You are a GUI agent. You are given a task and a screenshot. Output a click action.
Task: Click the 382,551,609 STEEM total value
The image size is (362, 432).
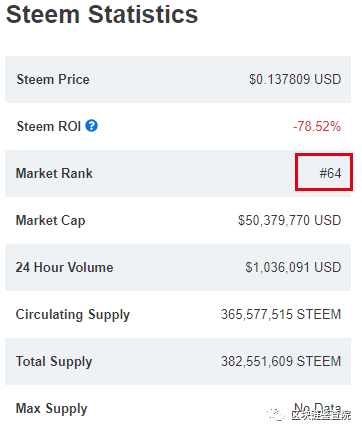(x=281, y=361)
